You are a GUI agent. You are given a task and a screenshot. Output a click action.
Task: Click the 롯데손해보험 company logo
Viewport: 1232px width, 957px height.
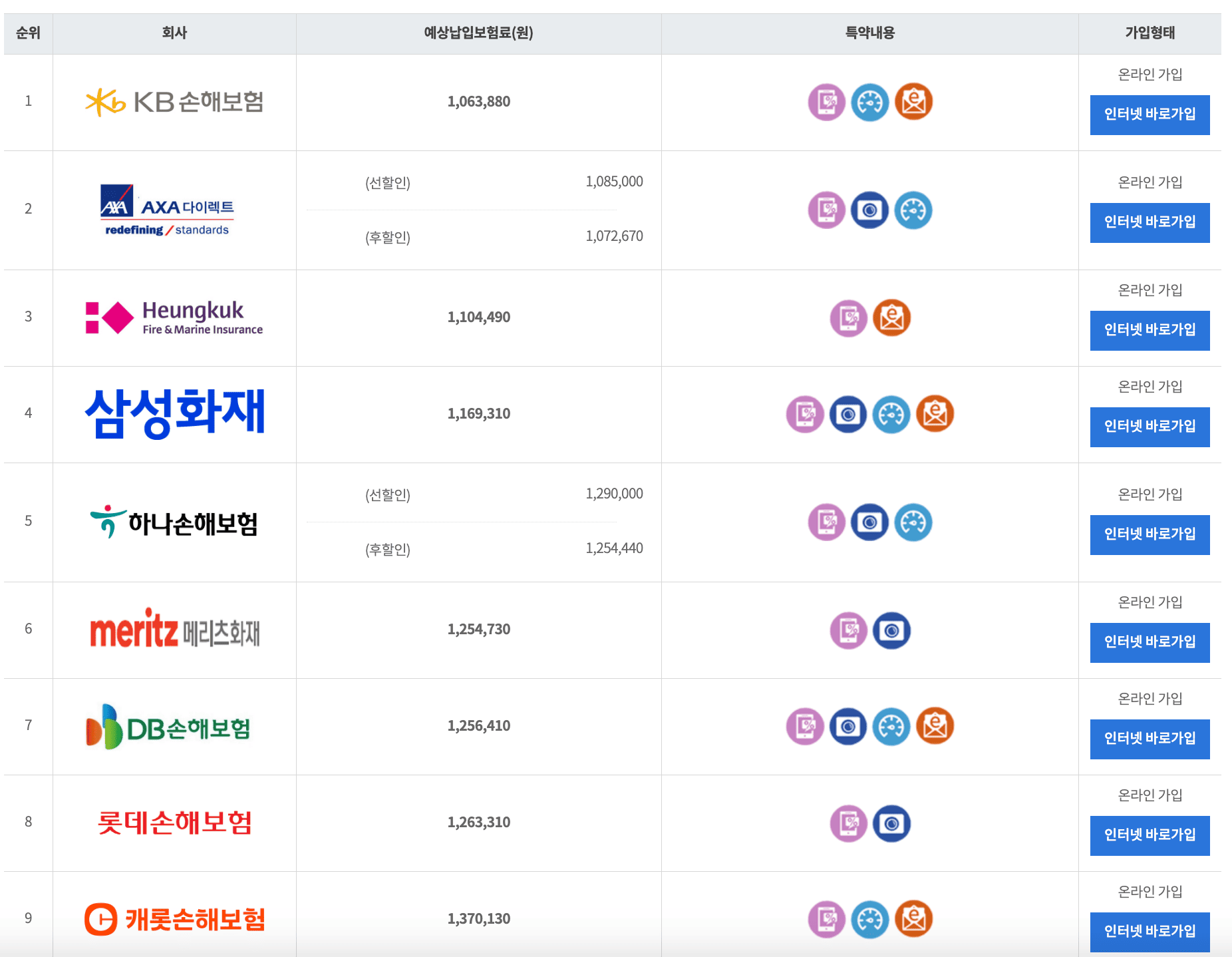[174, 823]
